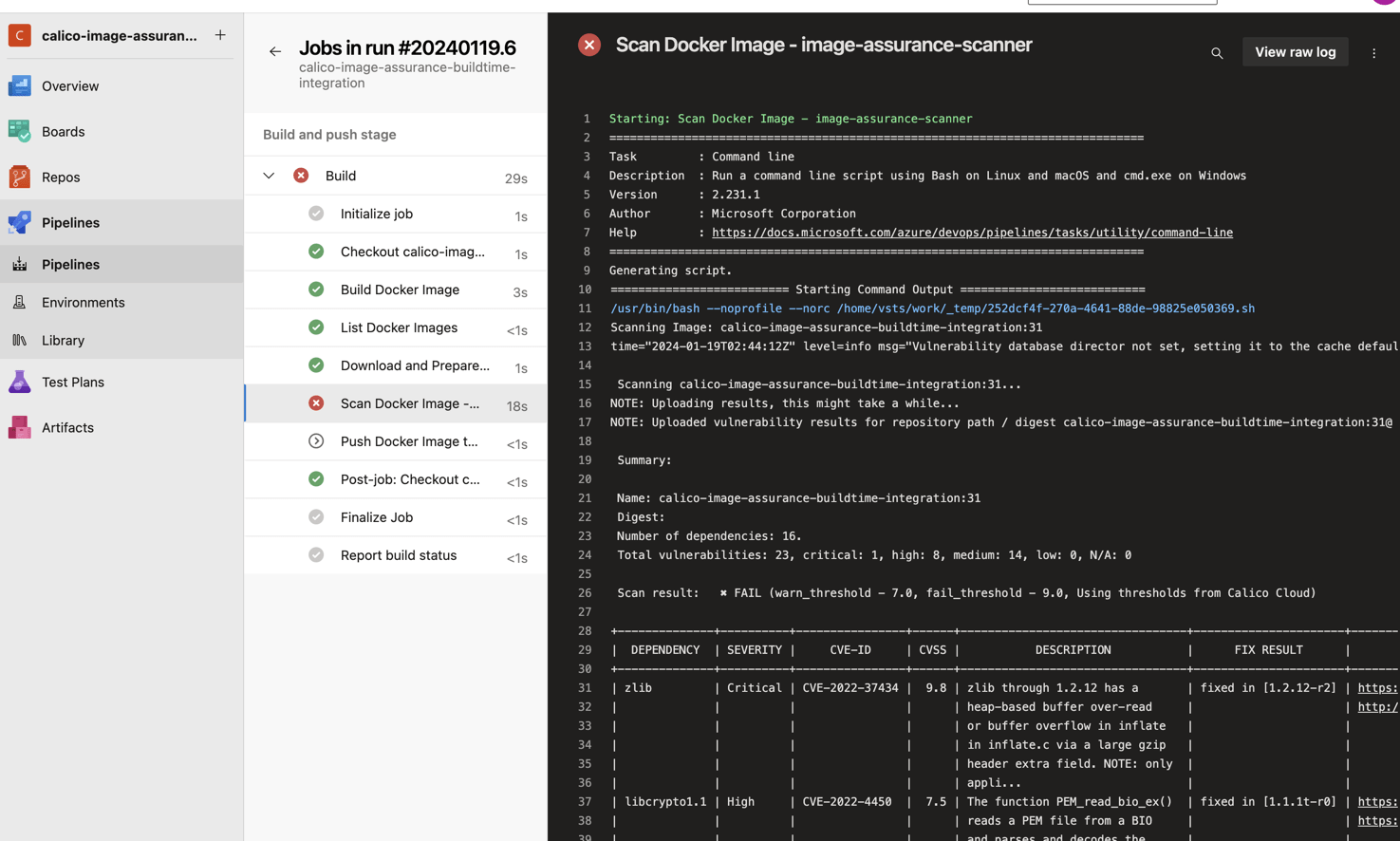Switch to the Overview section
This screenshot has height=841, width=1400.
tap(71, 85)
